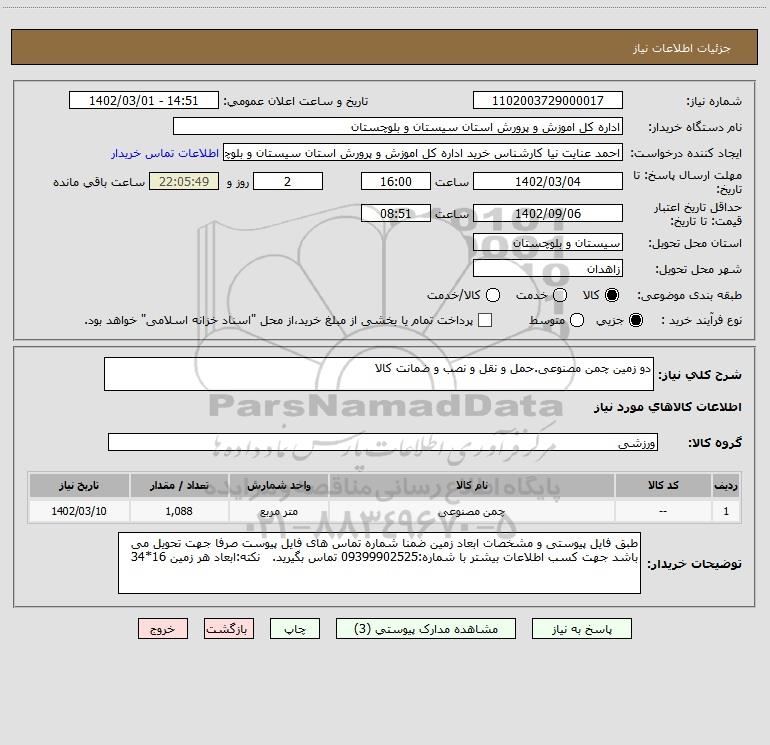The height and width of the screenshot is (745, 770).
Task: Click the واحد شمارش column header
Action: [278, 485]
